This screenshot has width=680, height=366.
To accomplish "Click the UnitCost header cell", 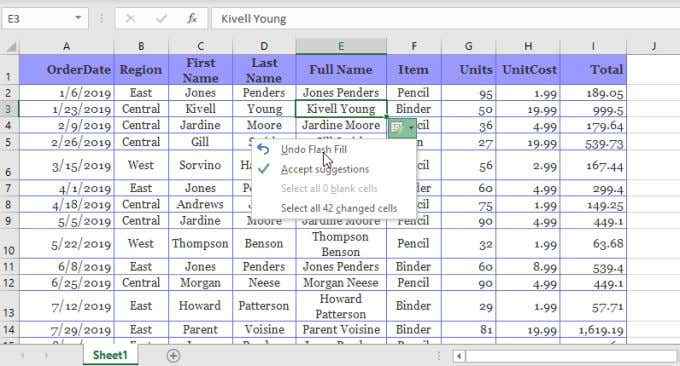I will coord(528,69).
